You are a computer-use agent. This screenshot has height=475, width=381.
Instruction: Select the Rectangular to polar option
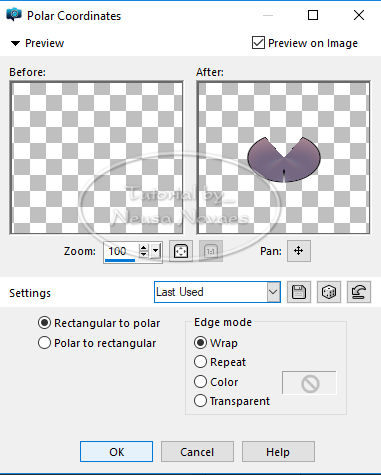44,323
